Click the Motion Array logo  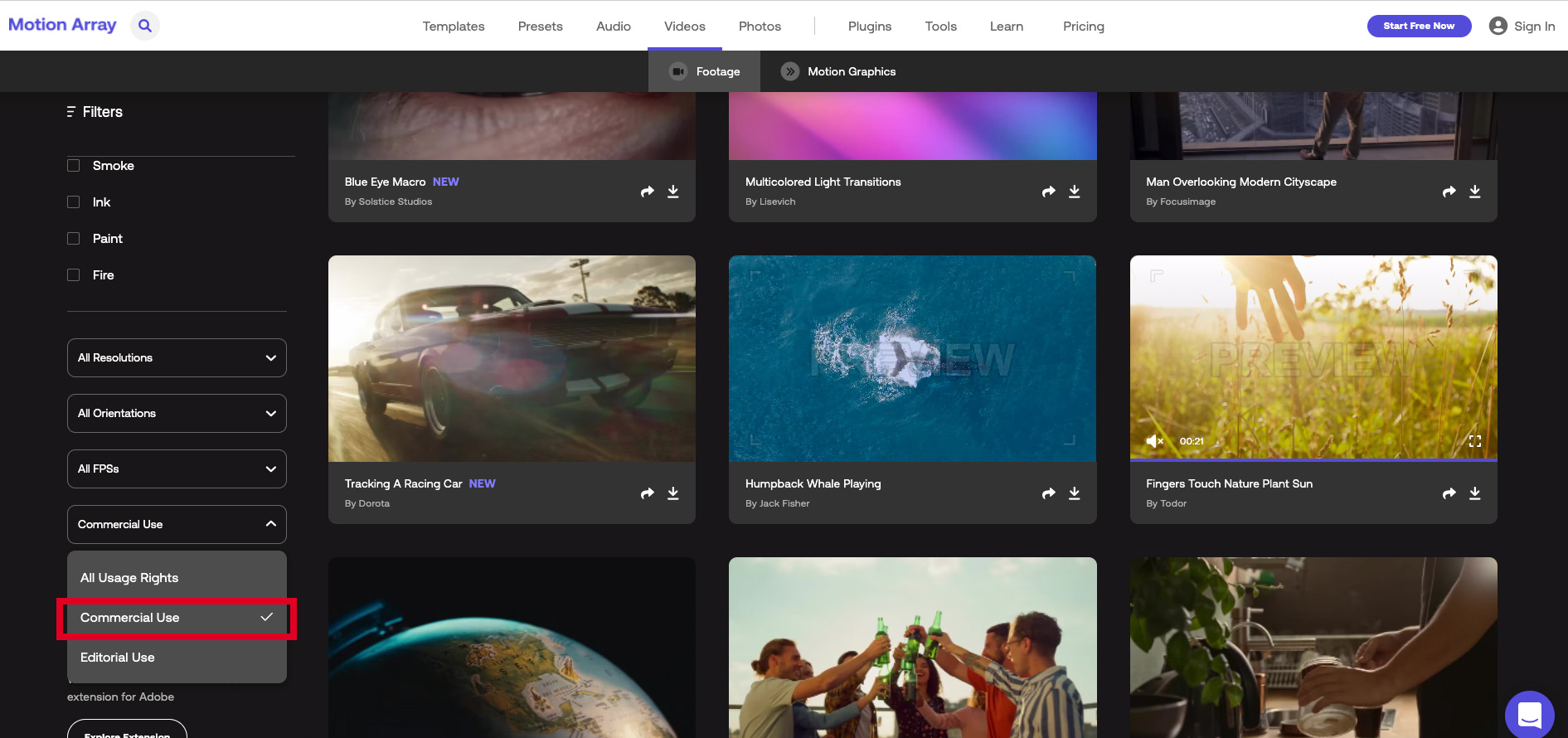[62, 25]
